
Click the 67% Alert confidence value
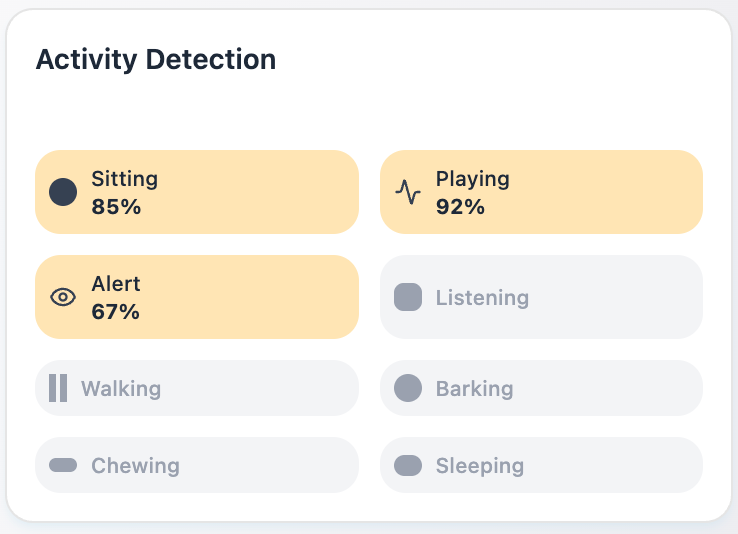pos(115,312)
